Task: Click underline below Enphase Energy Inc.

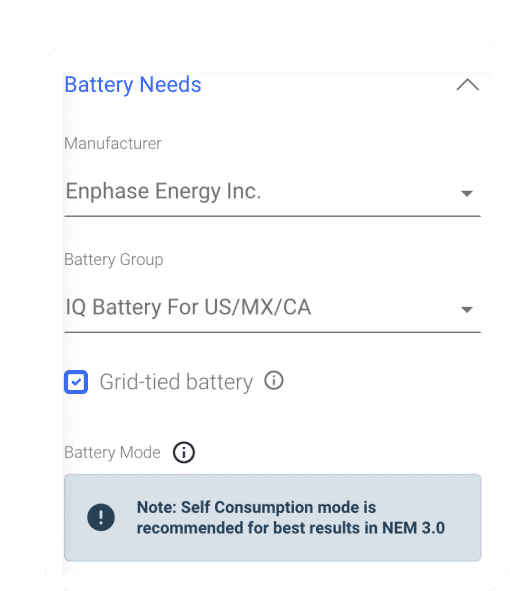Action: pos(273,216)
